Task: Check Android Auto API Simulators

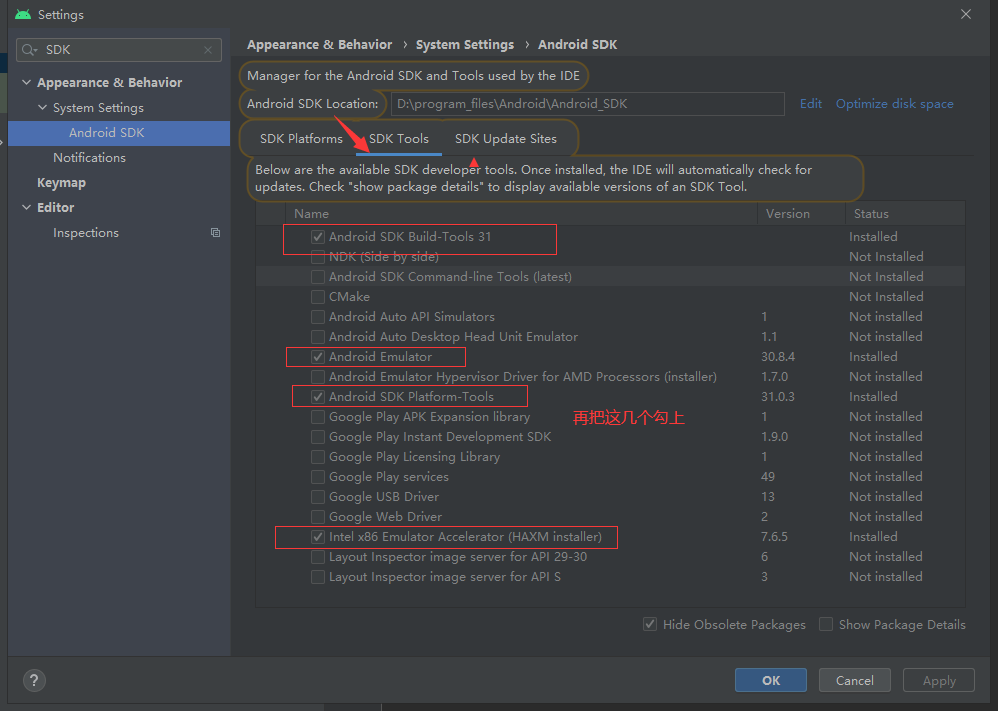Action: [x=318, y=317]
